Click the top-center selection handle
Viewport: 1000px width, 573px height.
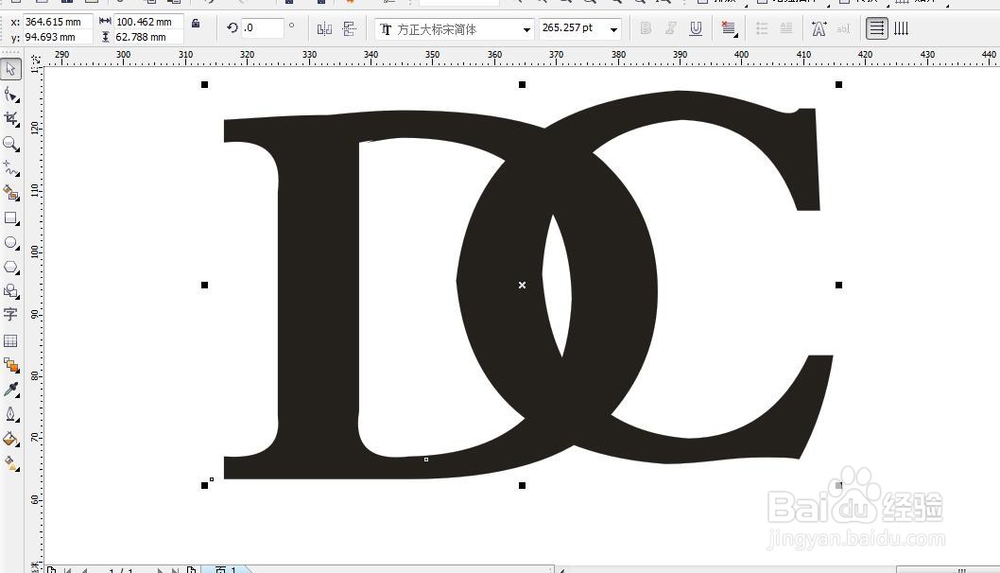pyautogui.click(x=522, y=84)
